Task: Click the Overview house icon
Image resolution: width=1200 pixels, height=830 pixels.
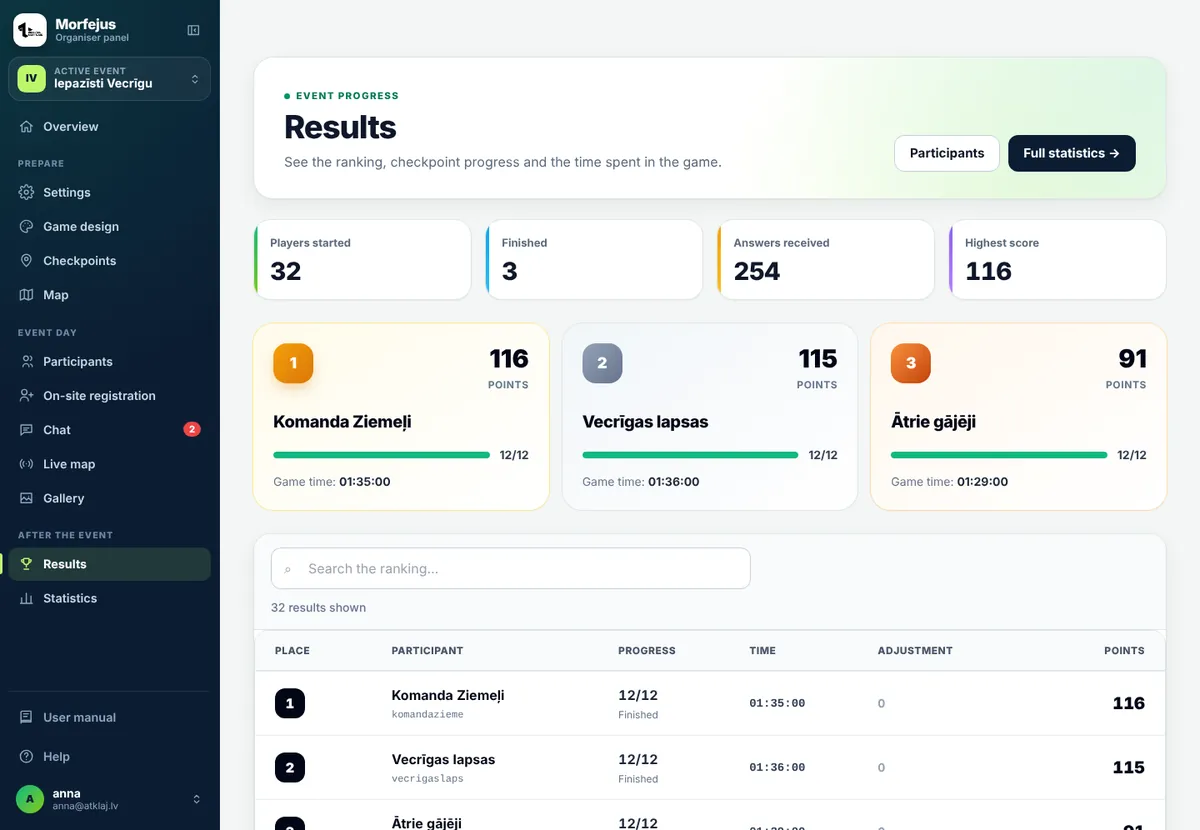Action: click(x=26, y=127)
